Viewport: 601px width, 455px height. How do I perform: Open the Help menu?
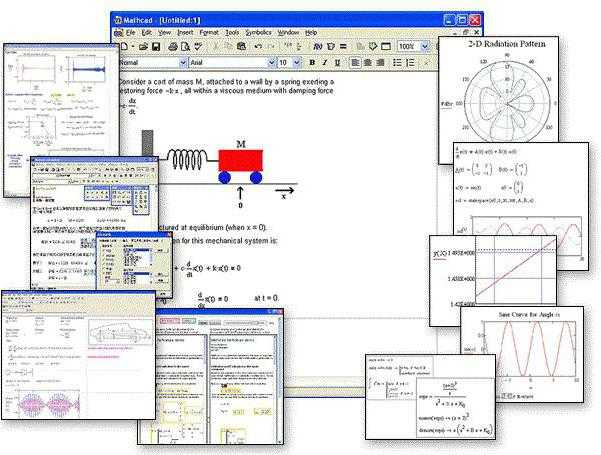(311, 33)
